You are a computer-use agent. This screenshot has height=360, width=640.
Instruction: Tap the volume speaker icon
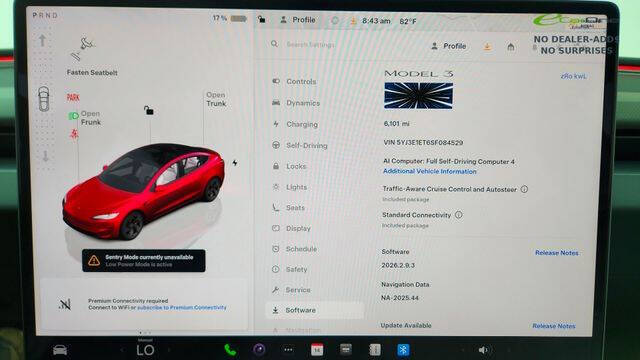(x=483, y=350)
